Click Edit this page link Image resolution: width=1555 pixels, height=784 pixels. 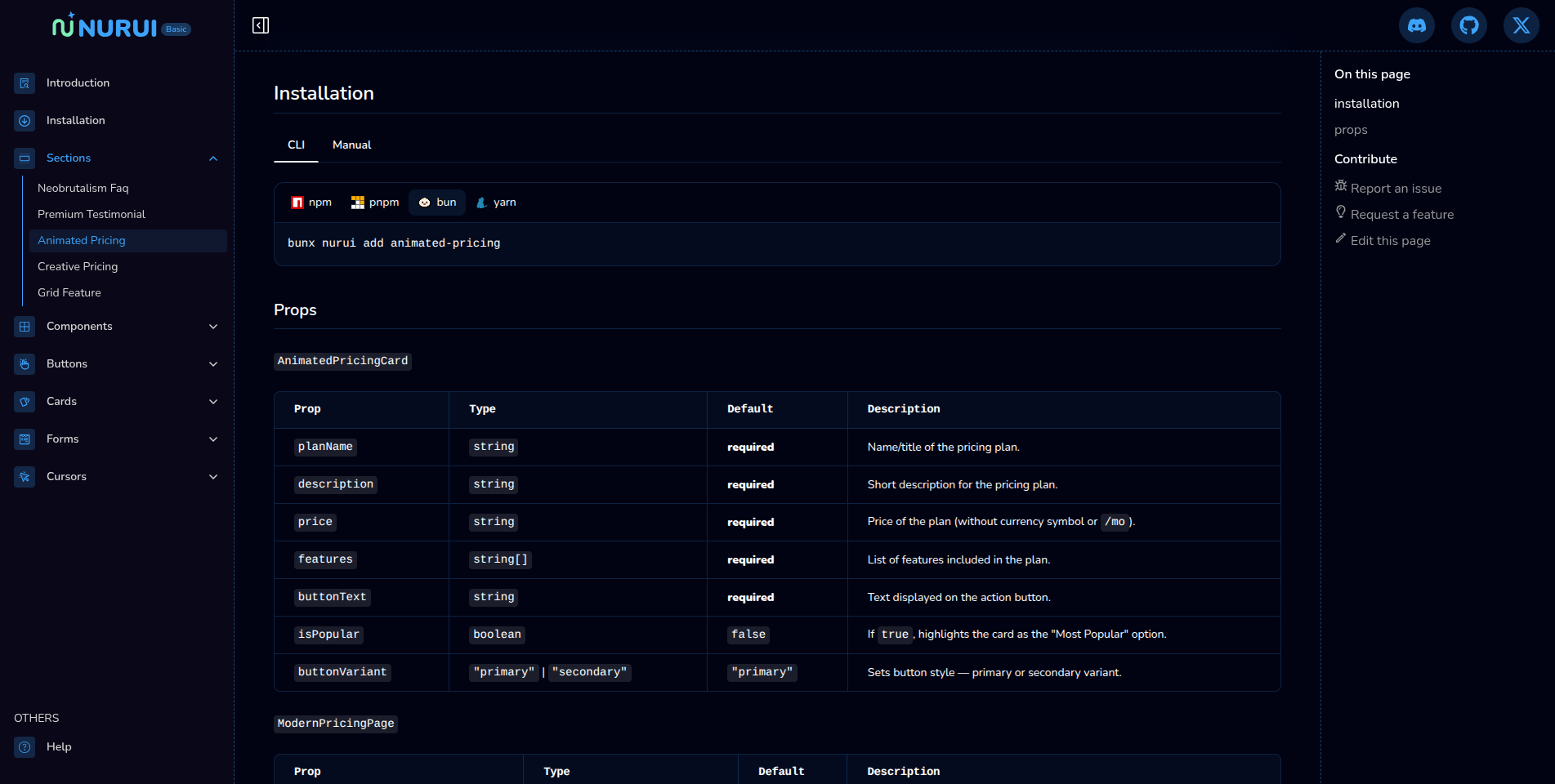(1390, 241)
